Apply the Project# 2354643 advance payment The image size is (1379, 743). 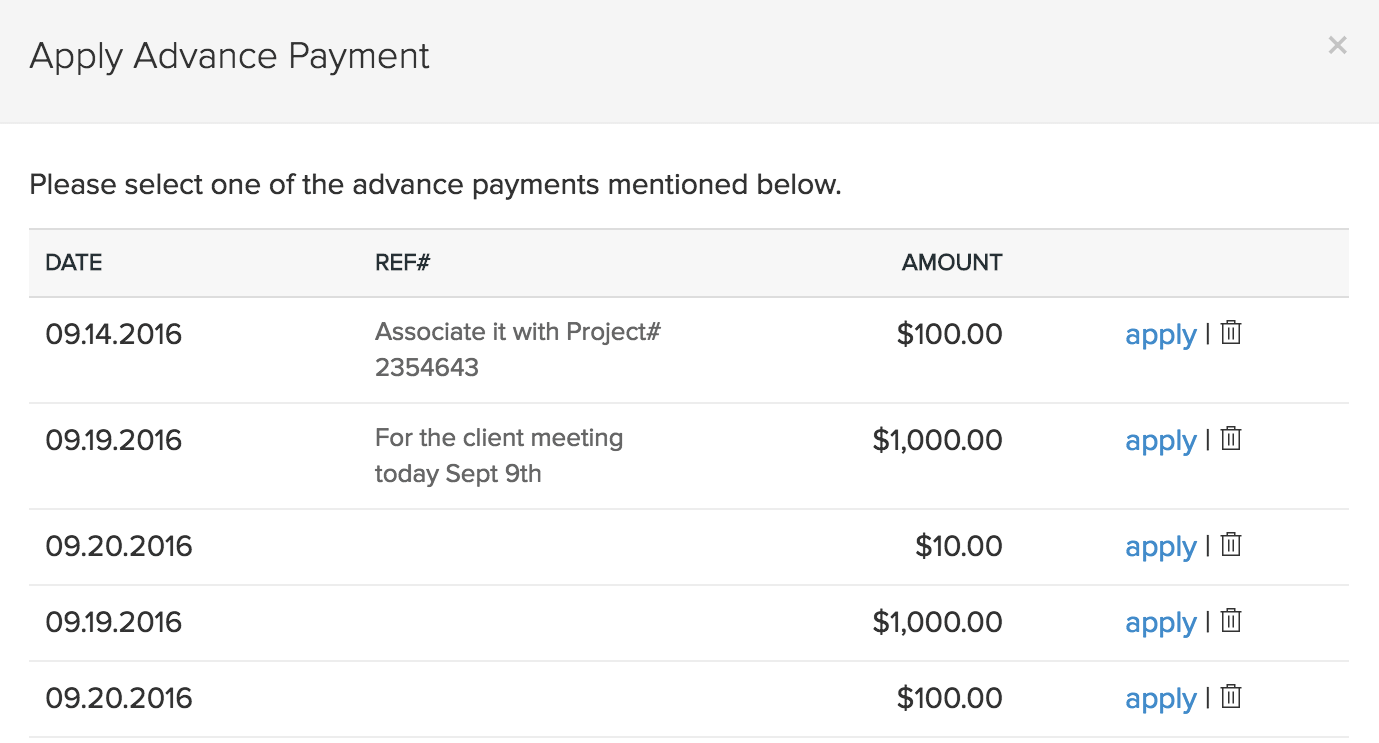pyautogui.click(x=1160, y=334)
